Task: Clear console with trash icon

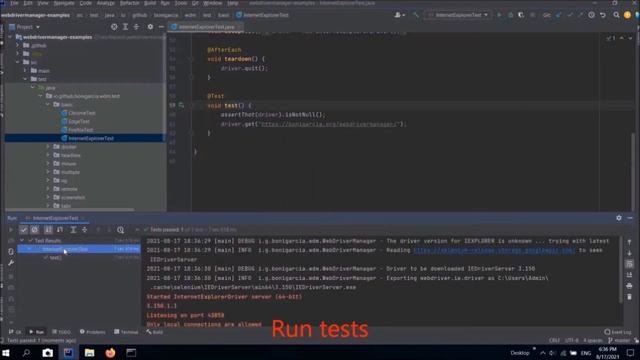Action: coord(629,297)
